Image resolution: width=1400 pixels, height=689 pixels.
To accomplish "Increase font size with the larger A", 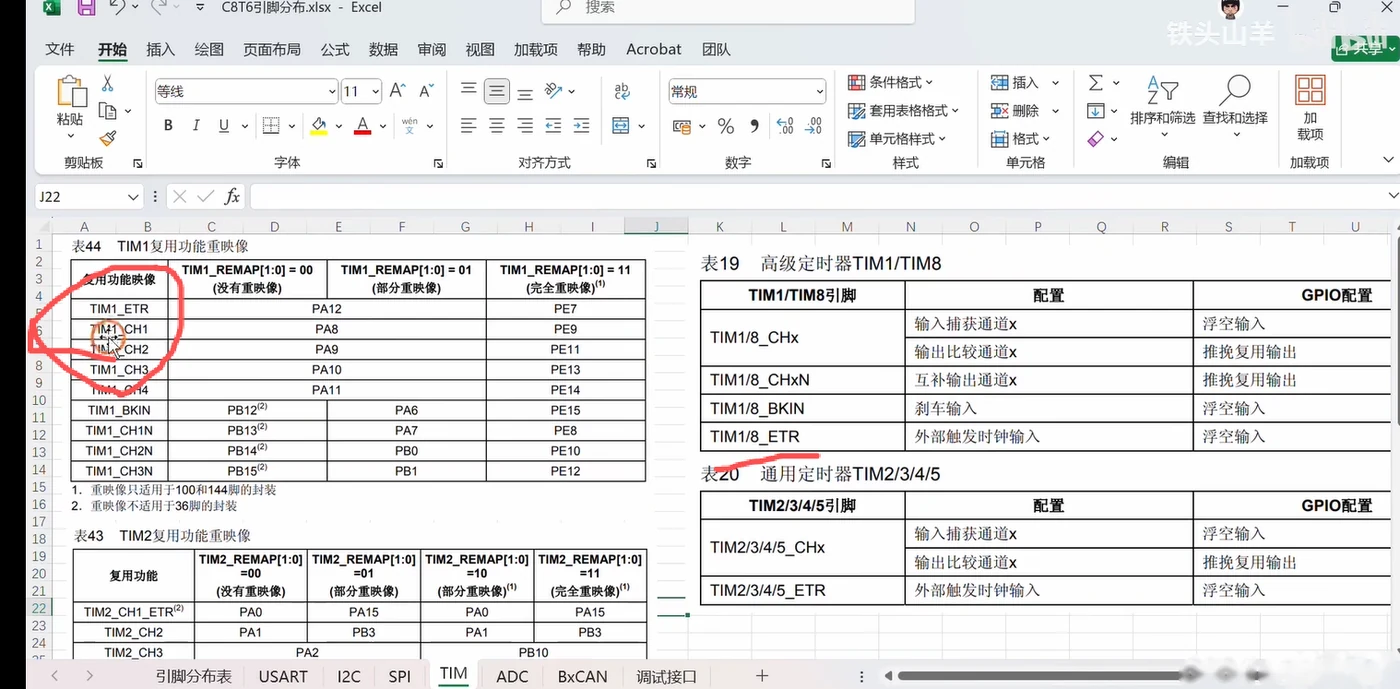I will (397, 91).
